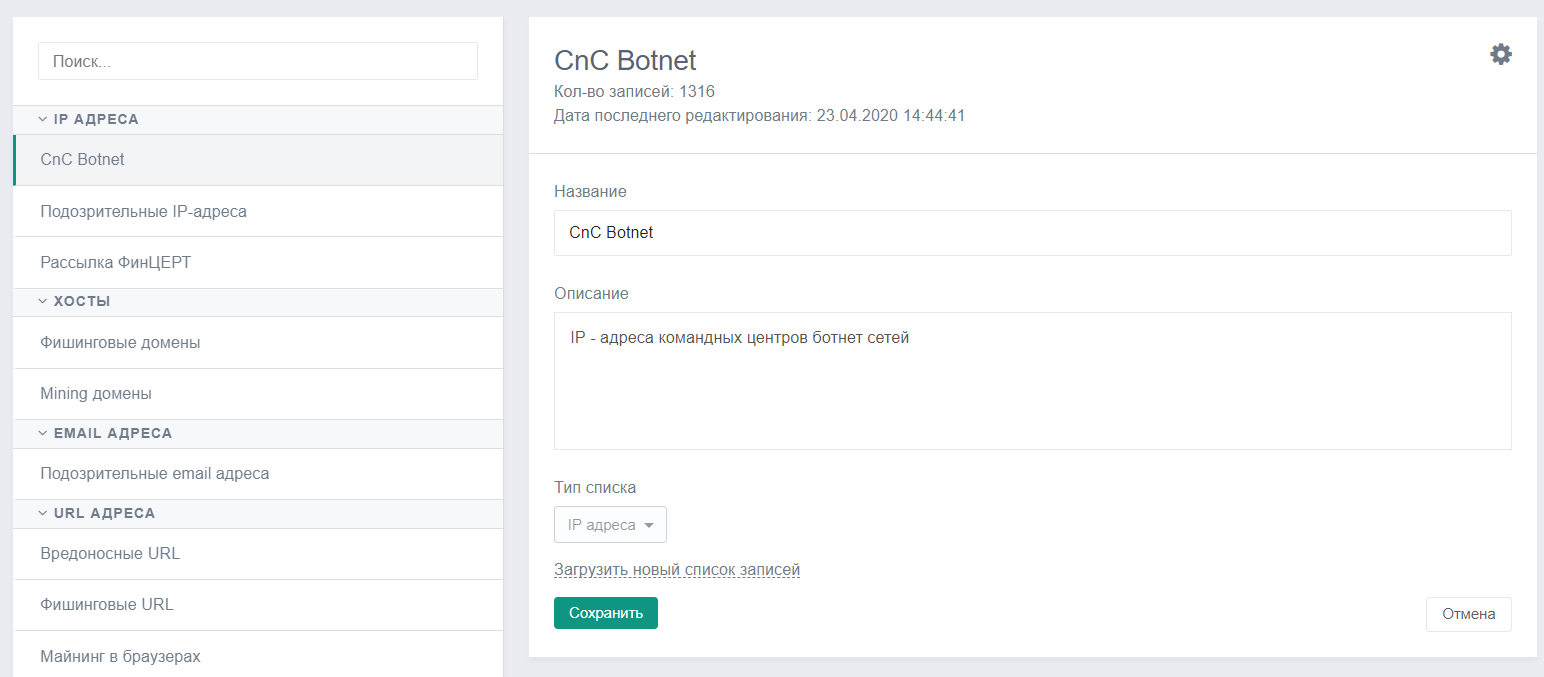Select Майнинг в браузерах entry
The image size is (1544, 677).
[258, 656]
